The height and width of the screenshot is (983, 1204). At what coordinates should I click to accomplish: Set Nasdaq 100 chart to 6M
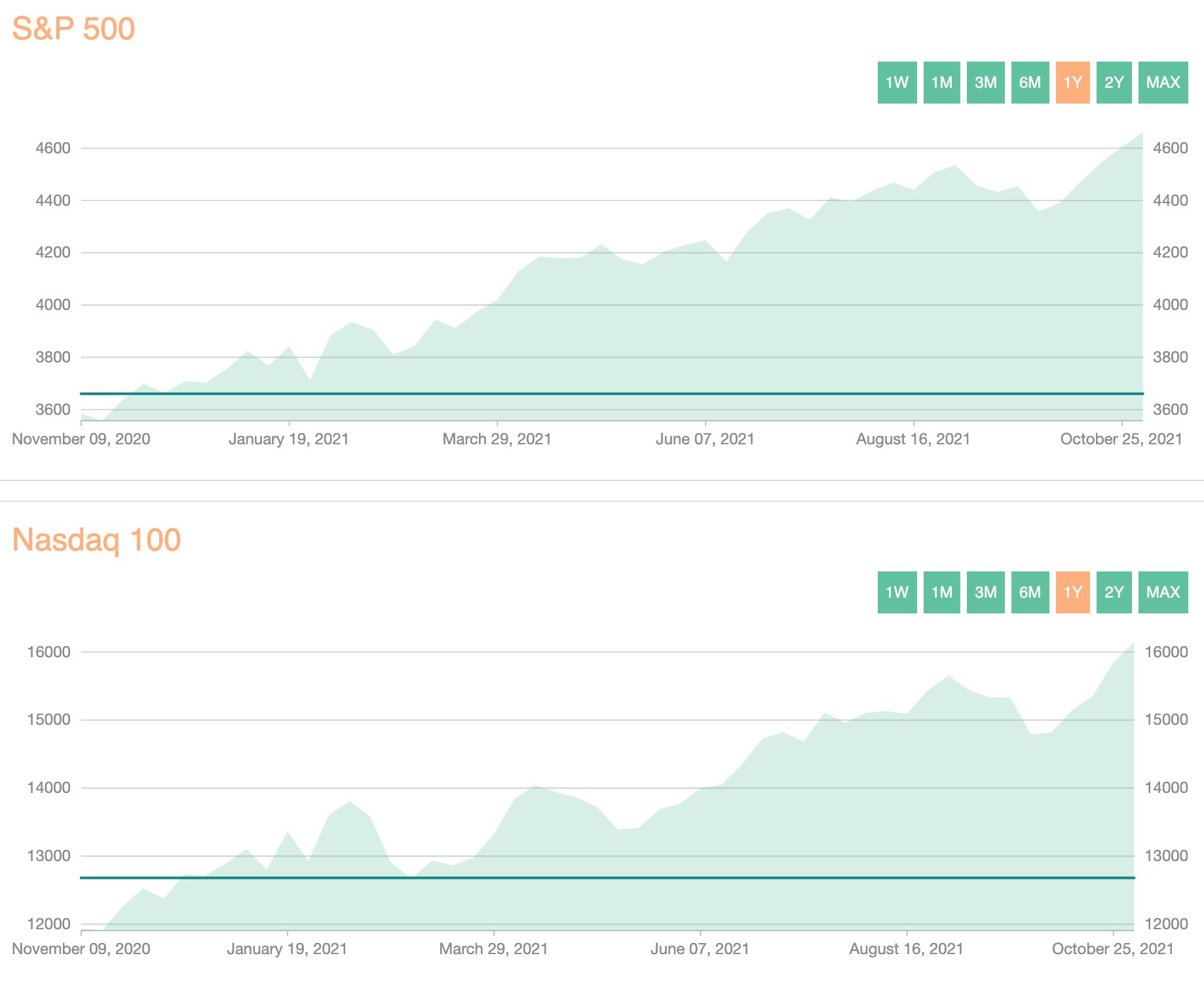[1030, 592]
